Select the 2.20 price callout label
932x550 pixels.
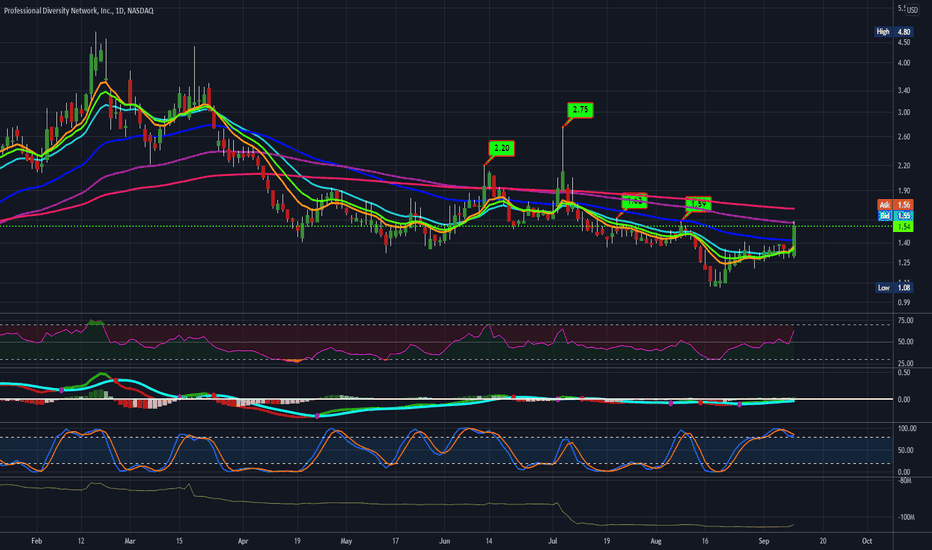tap(502, 148)
